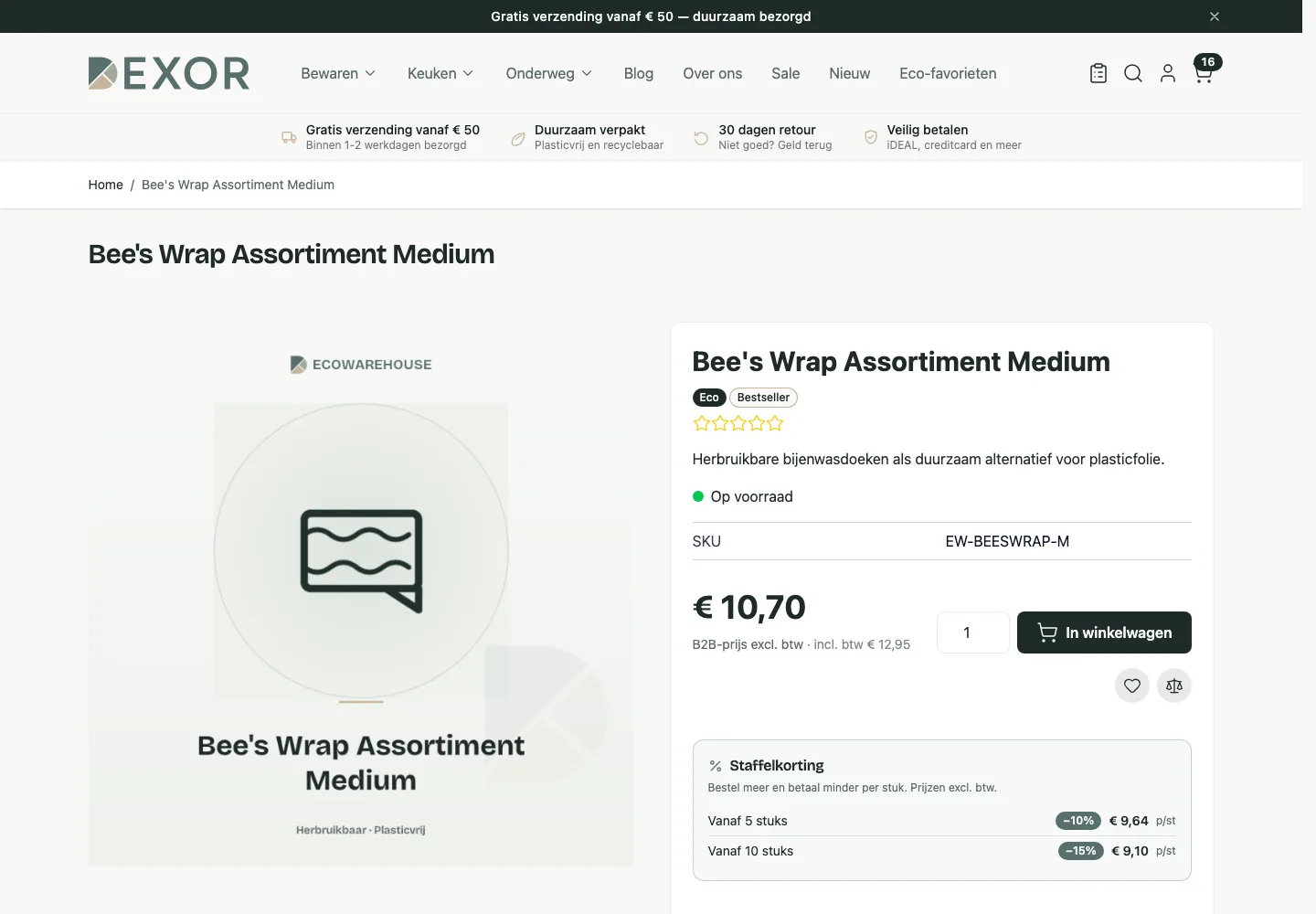Viewport: 1316px width, 914px height.
Task: Click the Bestseller badge
Action: (x=763, y=398)
